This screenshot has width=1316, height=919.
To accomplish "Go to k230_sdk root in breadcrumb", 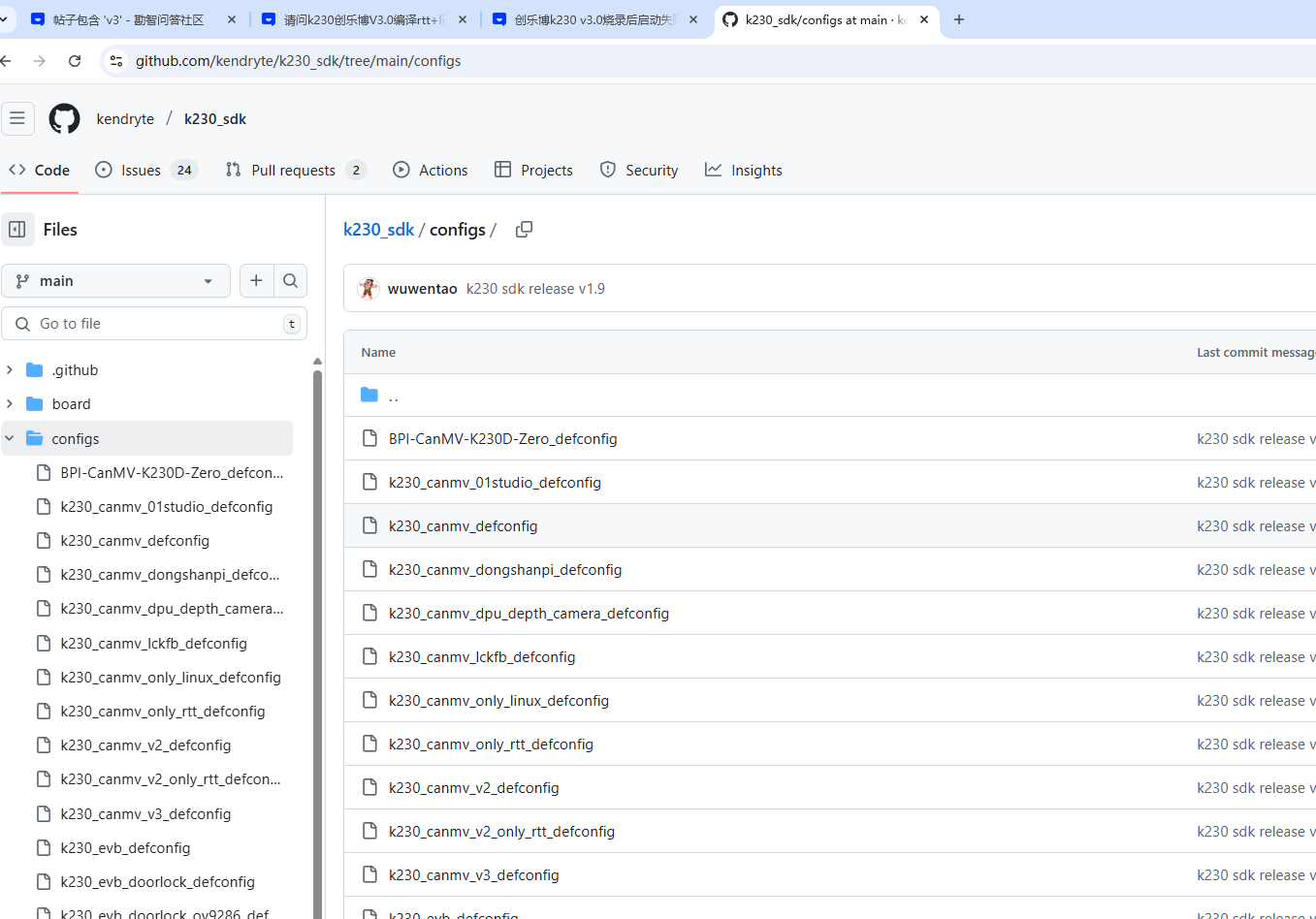I will pos(379,230).
